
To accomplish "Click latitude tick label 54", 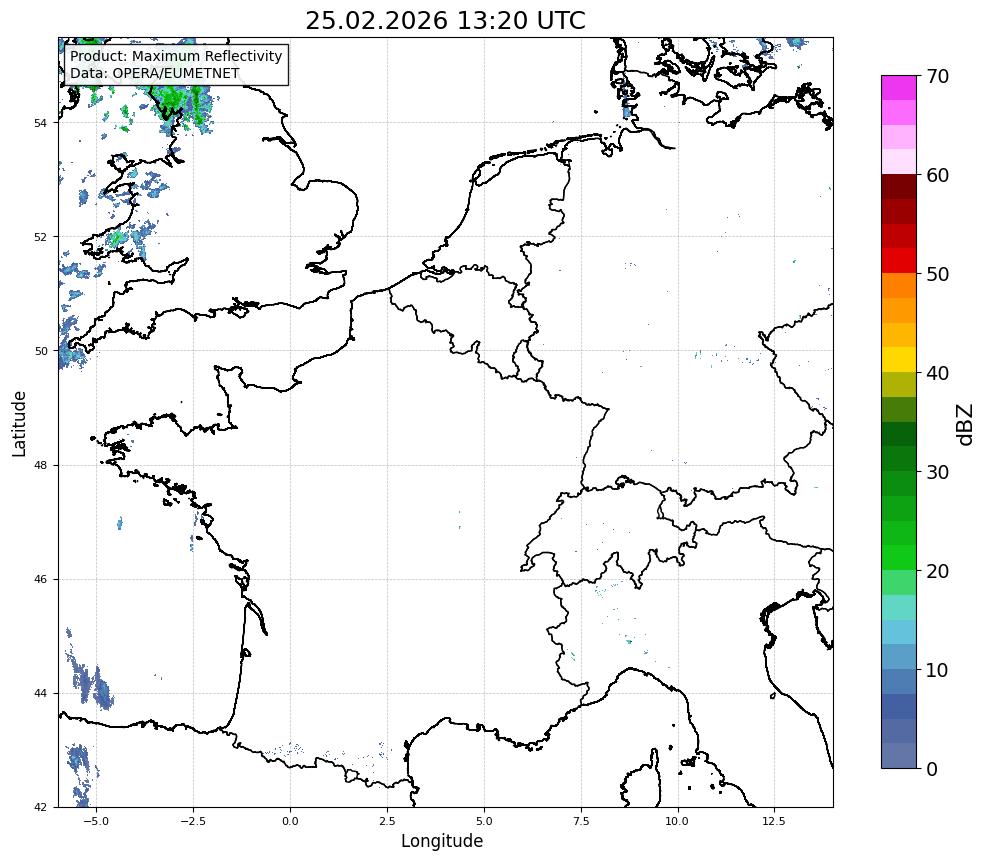I will (40, 123).
